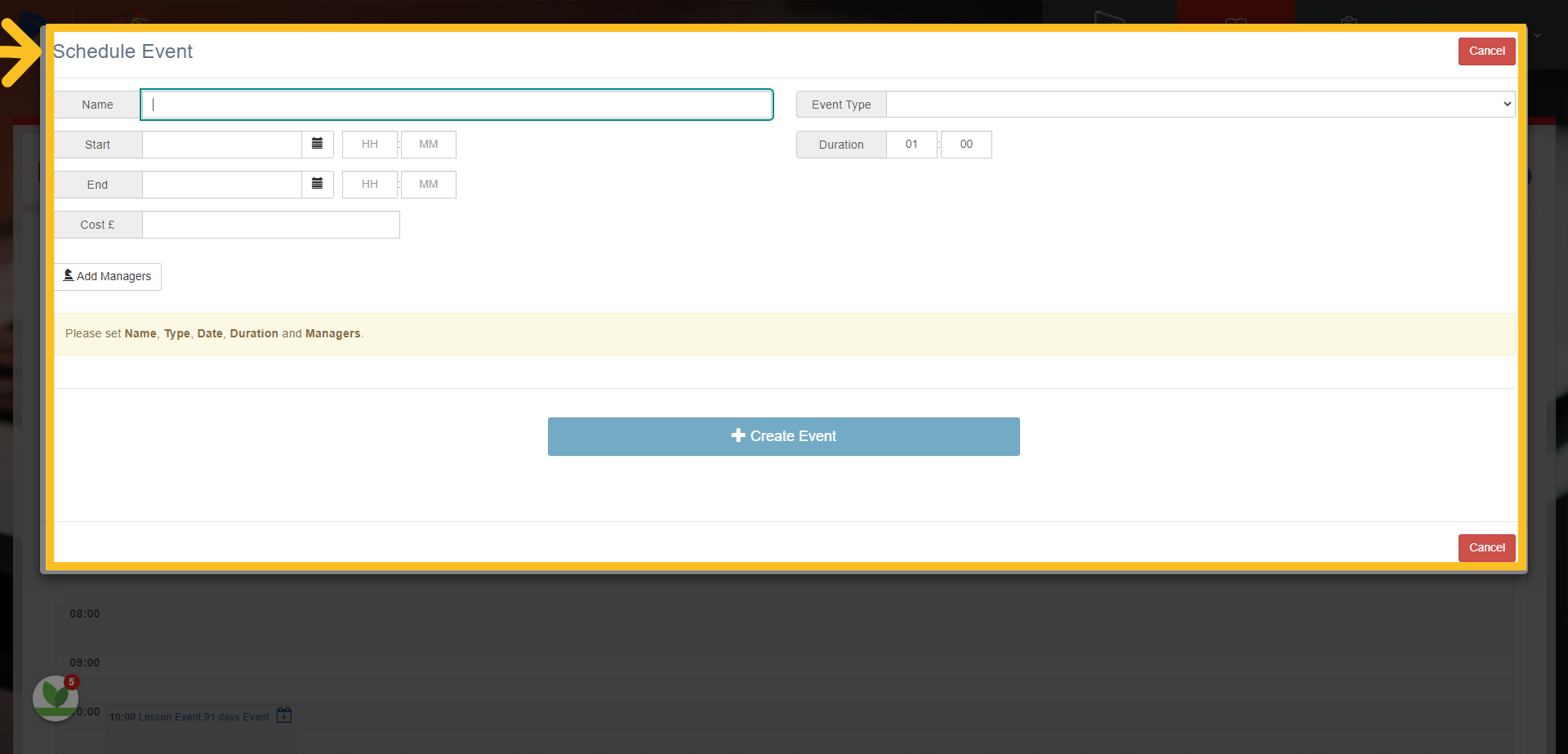This screenshot has height=754, width=1568.
Task: Open the Start date calendar picker
Action: [318, 145]
